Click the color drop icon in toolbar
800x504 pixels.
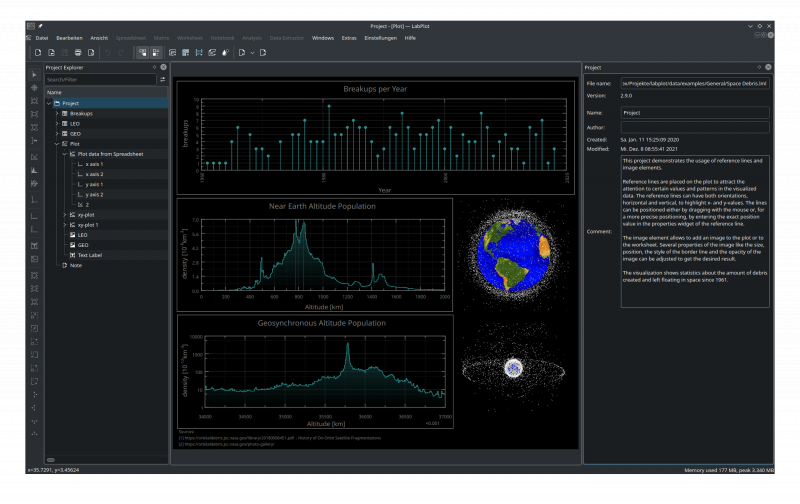coord(226,53)
